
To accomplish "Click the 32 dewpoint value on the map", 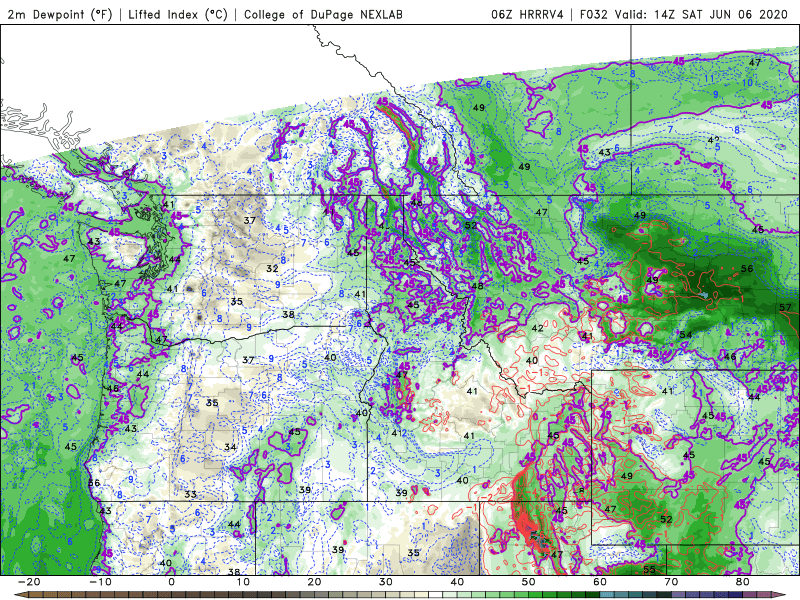I will tap(272, 268).
